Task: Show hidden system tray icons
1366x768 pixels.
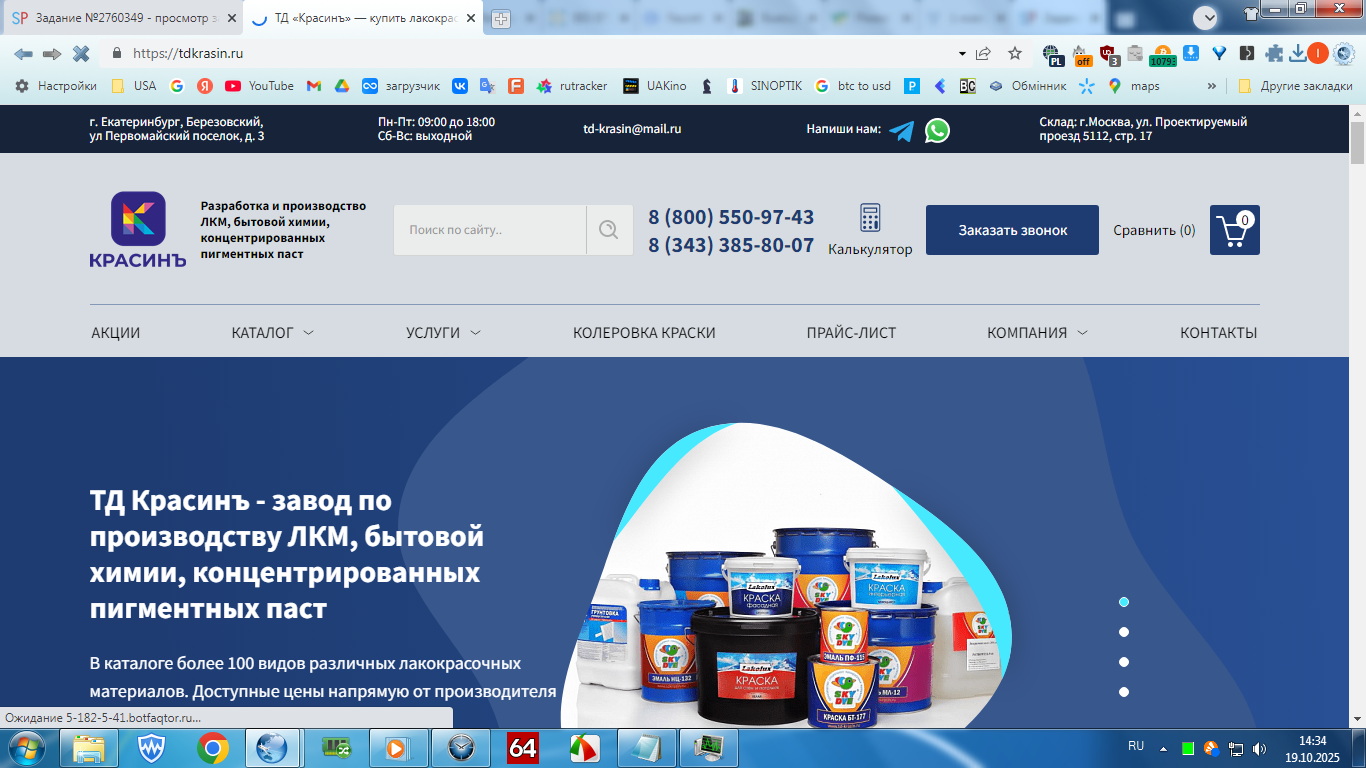Action: 1163,747
